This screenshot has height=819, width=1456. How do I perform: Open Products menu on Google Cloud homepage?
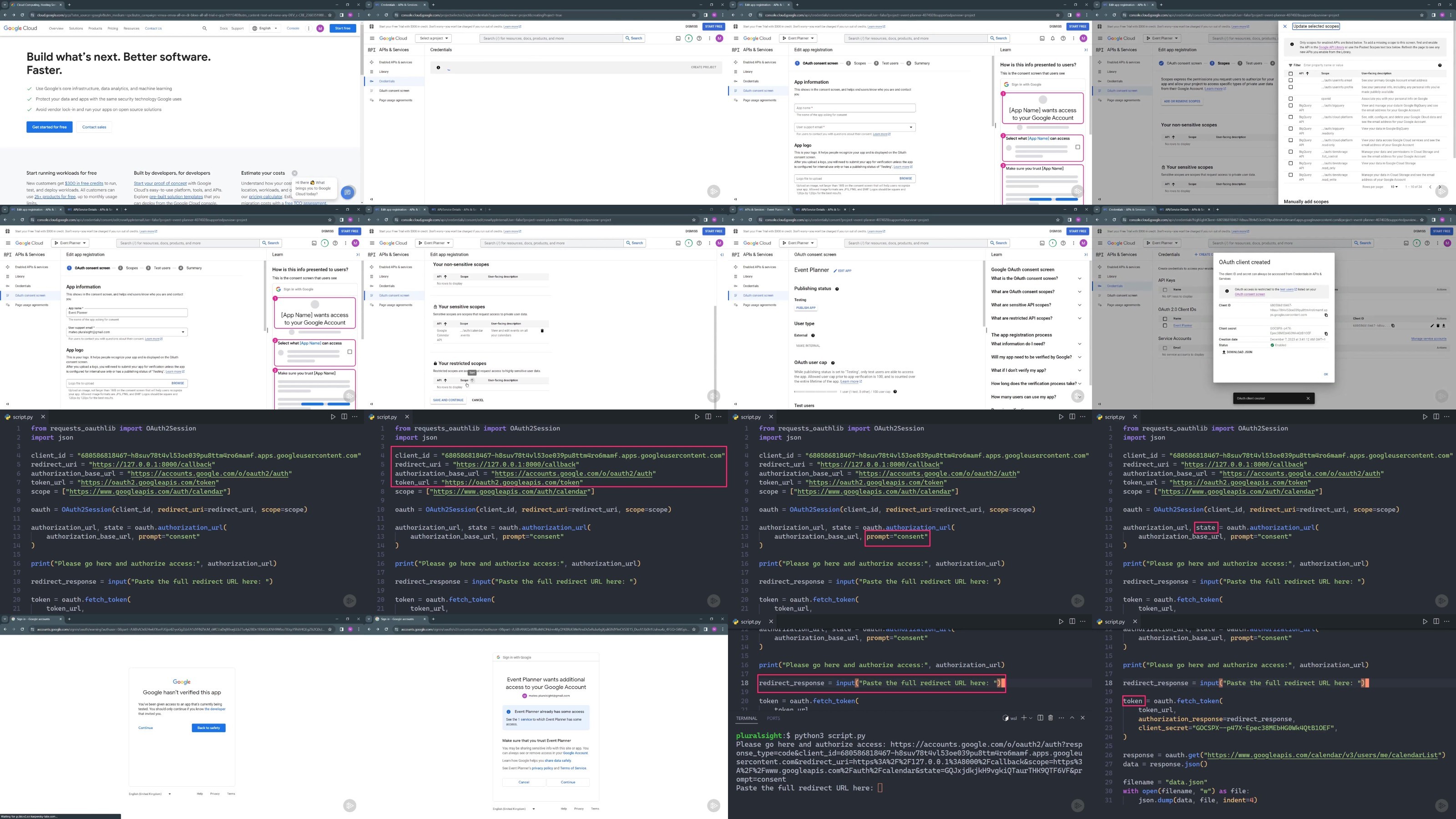click(x=95, y=28)
